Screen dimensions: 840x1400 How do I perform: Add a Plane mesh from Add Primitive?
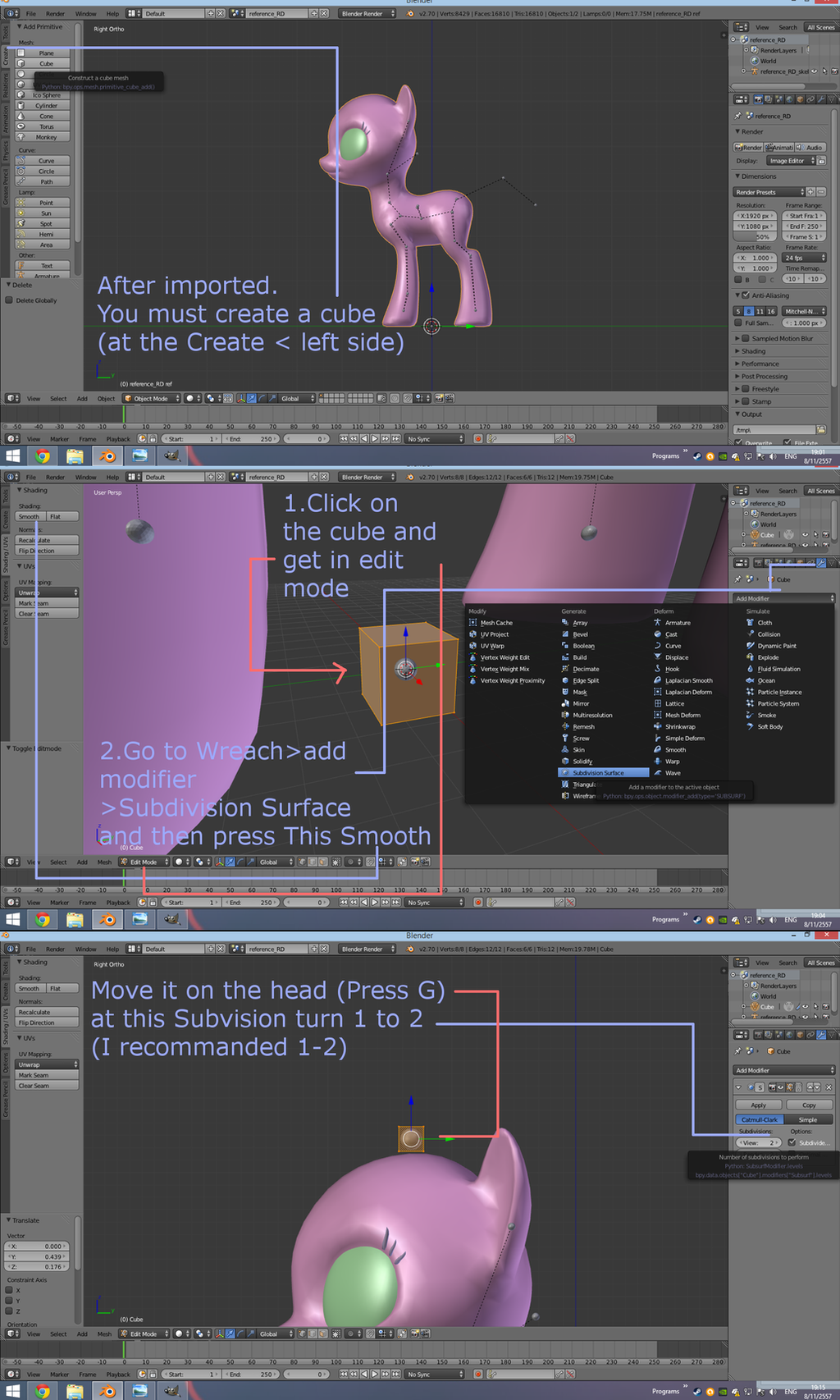point(43,53)
